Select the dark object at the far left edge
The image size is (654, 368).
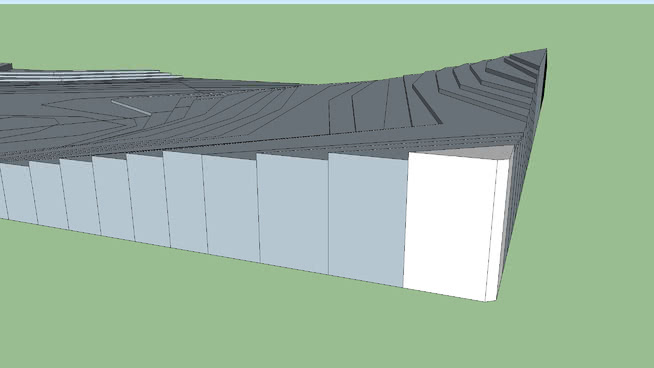pos(5,67)
